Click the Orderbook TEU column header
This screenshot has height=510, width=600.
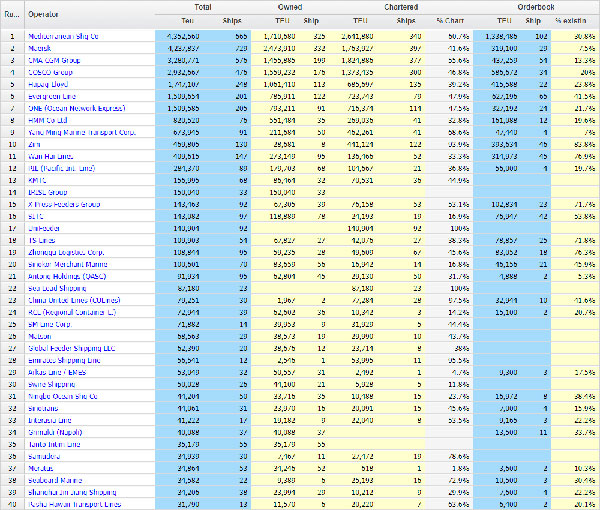pyautogui.click(x=504, y=21)
